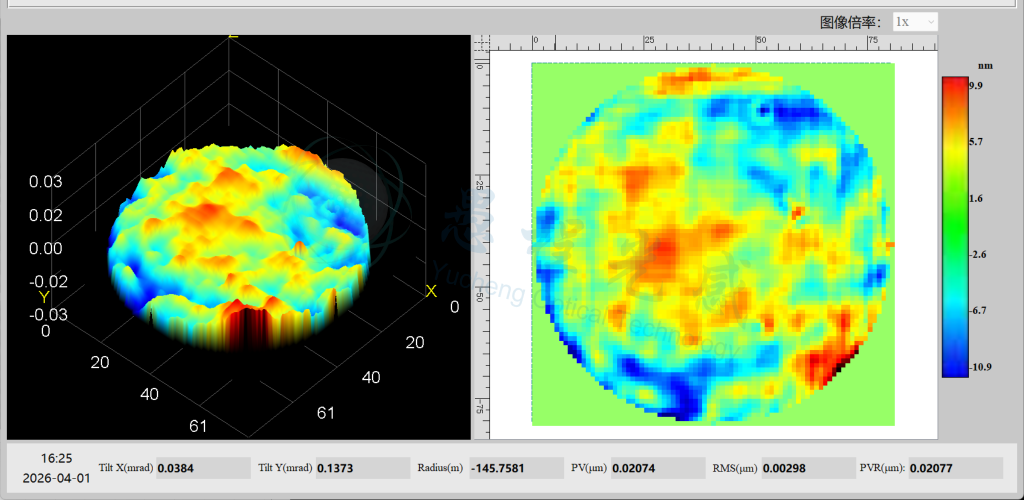Click the '1.6' color scale value
This screenshot has width=1024, height=500.
coord(978,198)
